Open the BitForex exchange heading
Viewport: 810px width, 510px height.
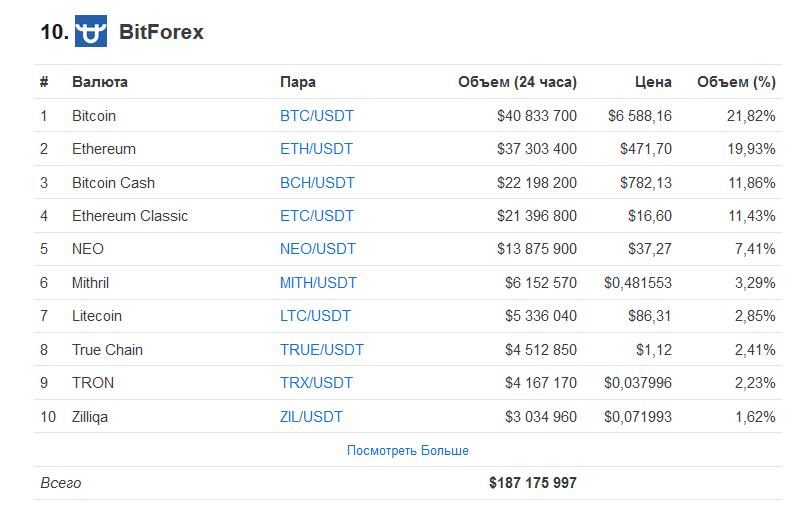161,32
